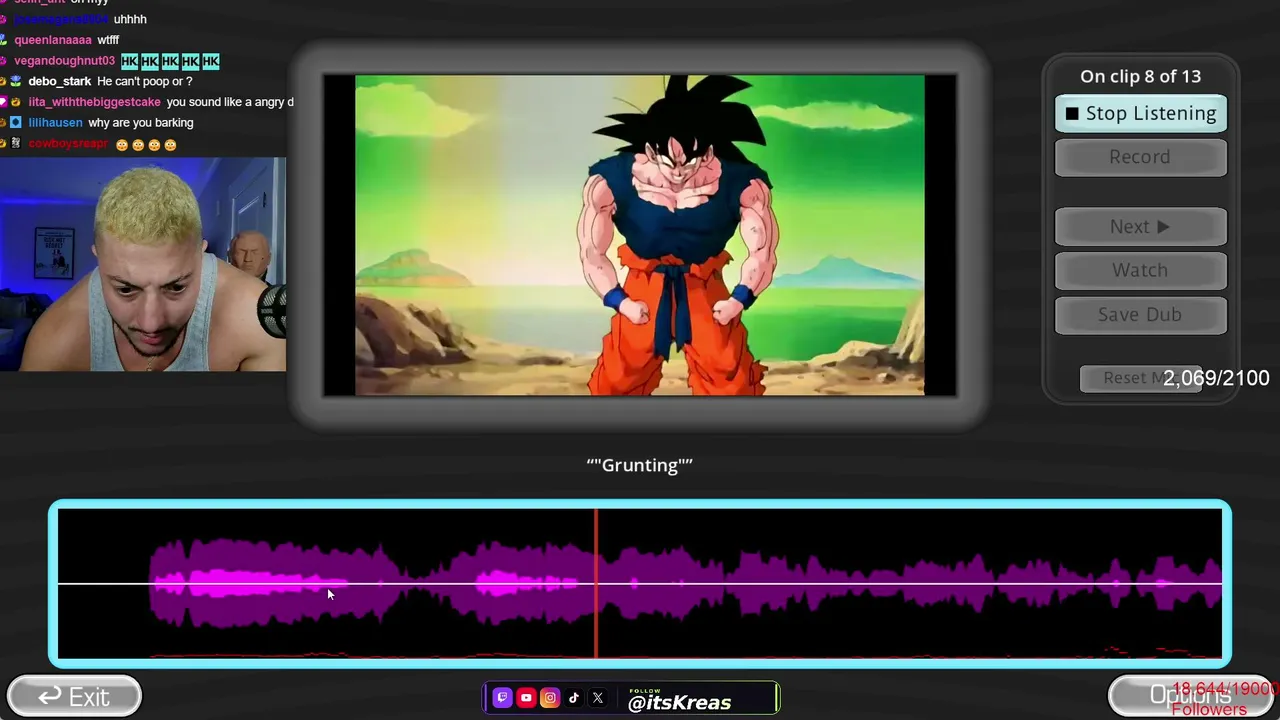Click the chat message "why are you barking"

click(x=141, y=123)
